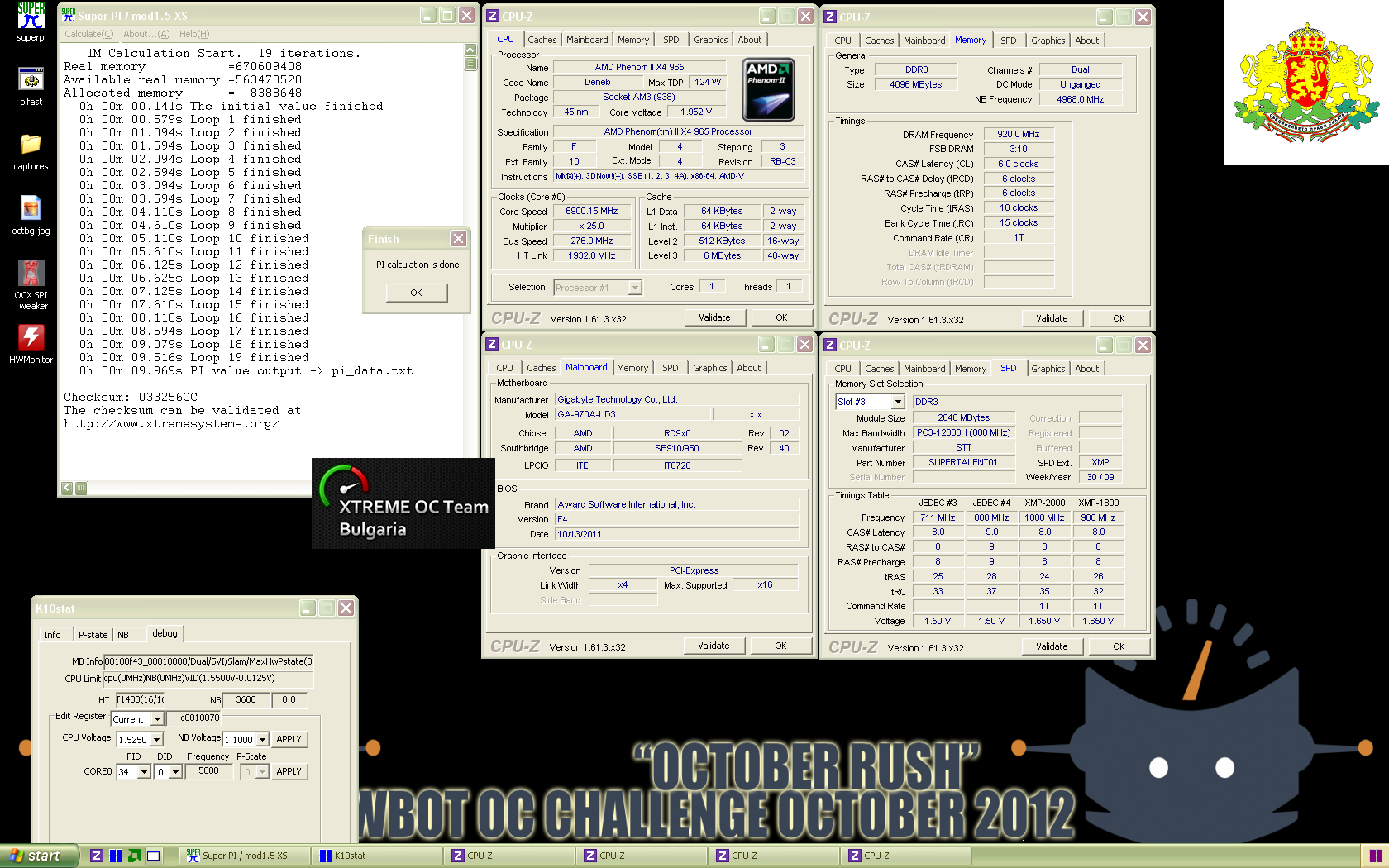Open the NB Voltage 1.1000 dropdown
This screenshot has width=1389, height=868.
tap(262, 740)
